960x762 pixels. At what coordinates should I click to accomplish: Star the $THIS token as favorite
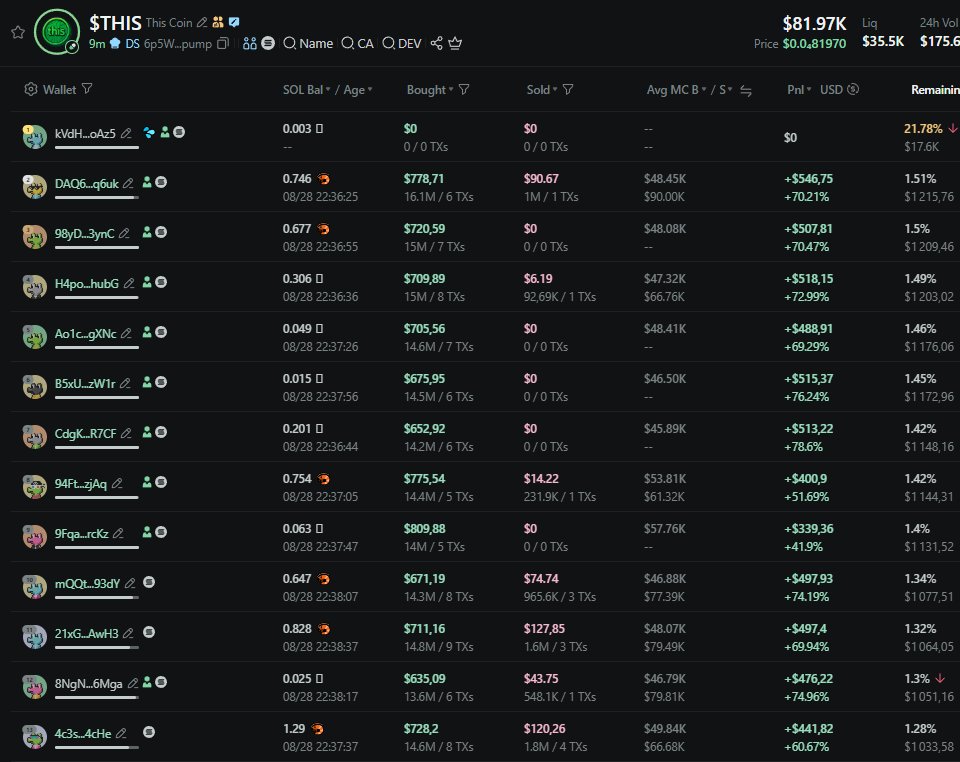click(17, 32)
